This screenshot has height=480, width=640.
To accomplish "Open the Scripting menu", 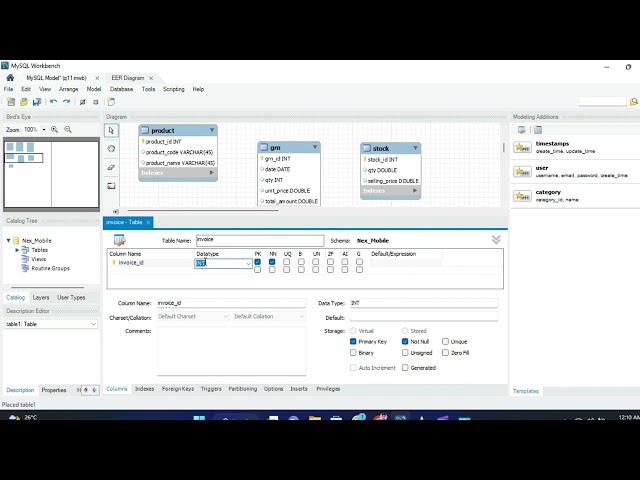I will 173,89.
